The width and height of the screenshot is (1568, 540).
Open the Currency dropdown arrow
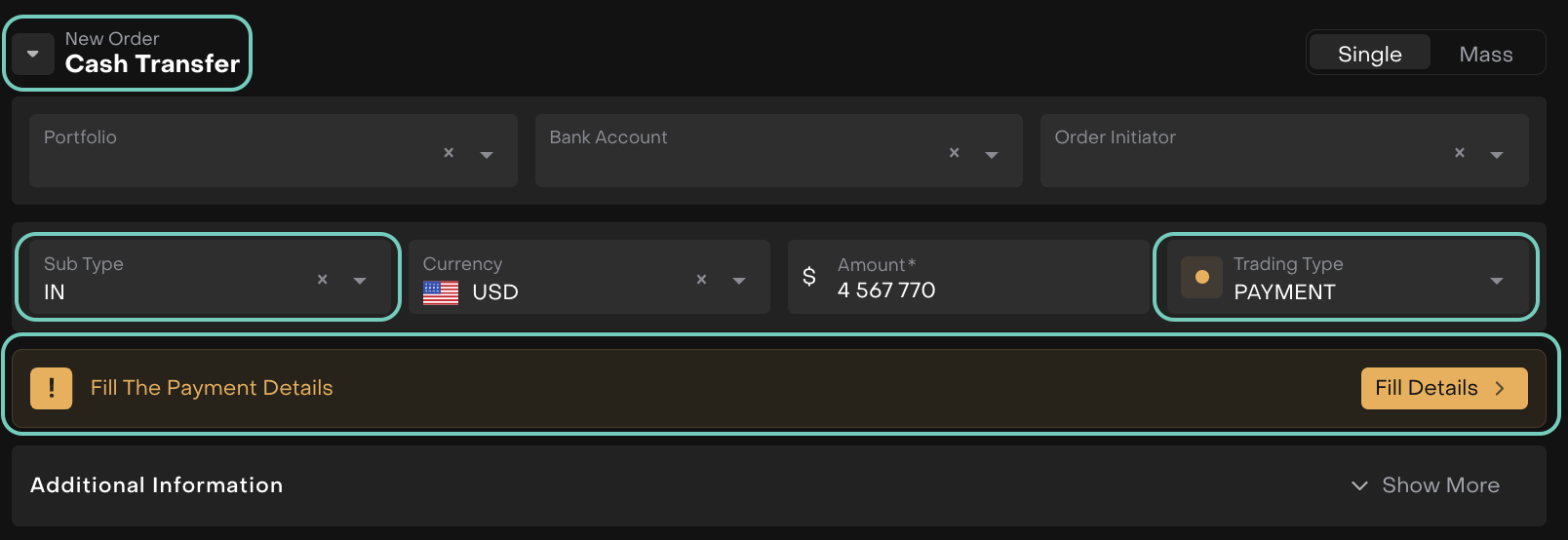pyautogui.click(x=739, y=281)
